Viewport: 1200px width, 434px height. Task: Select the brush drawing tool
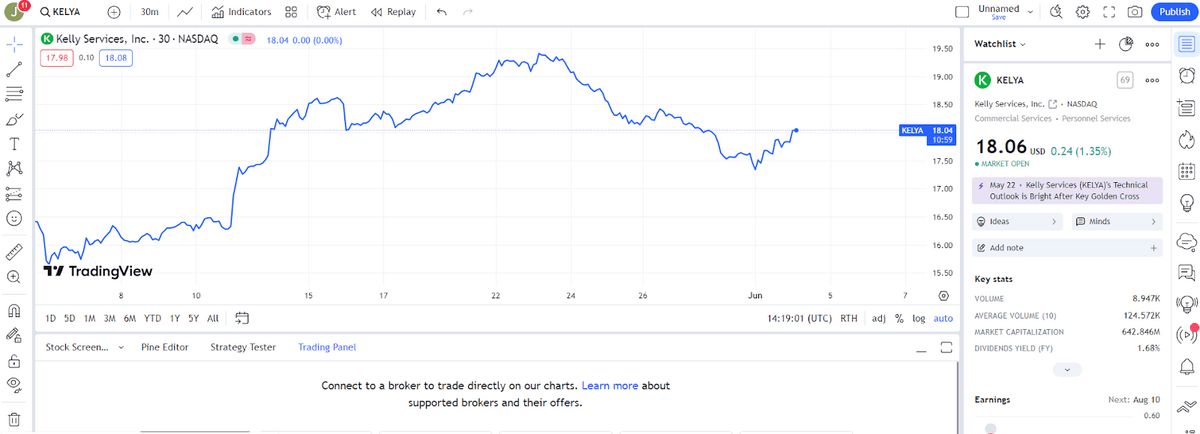(x=14, y=119)
